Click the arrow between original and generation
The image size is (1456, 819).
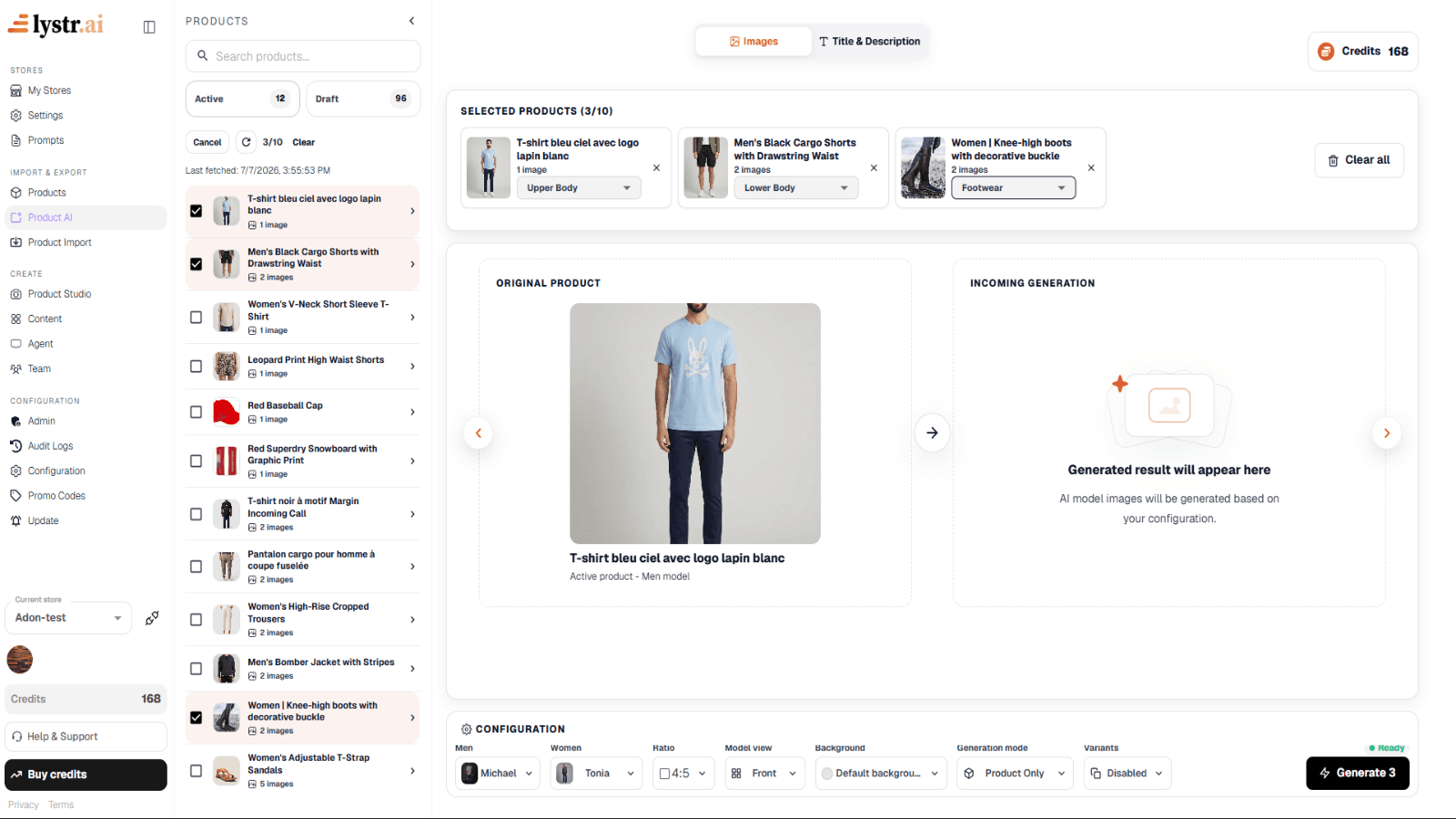[x=932, y=433]
